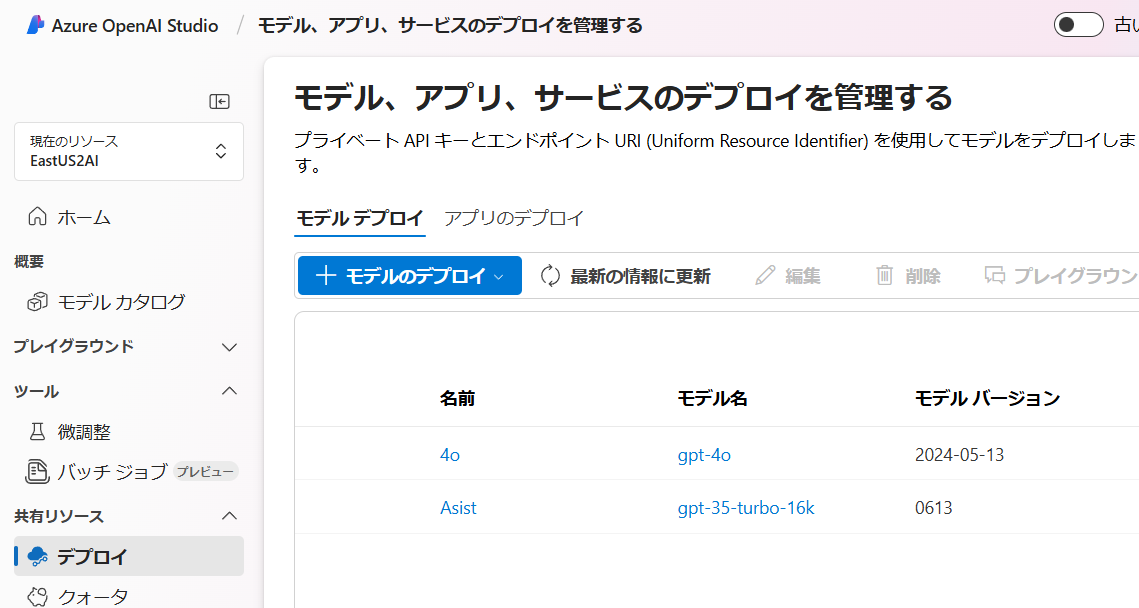Click the 編集 toolbar button

pos(788,276)
